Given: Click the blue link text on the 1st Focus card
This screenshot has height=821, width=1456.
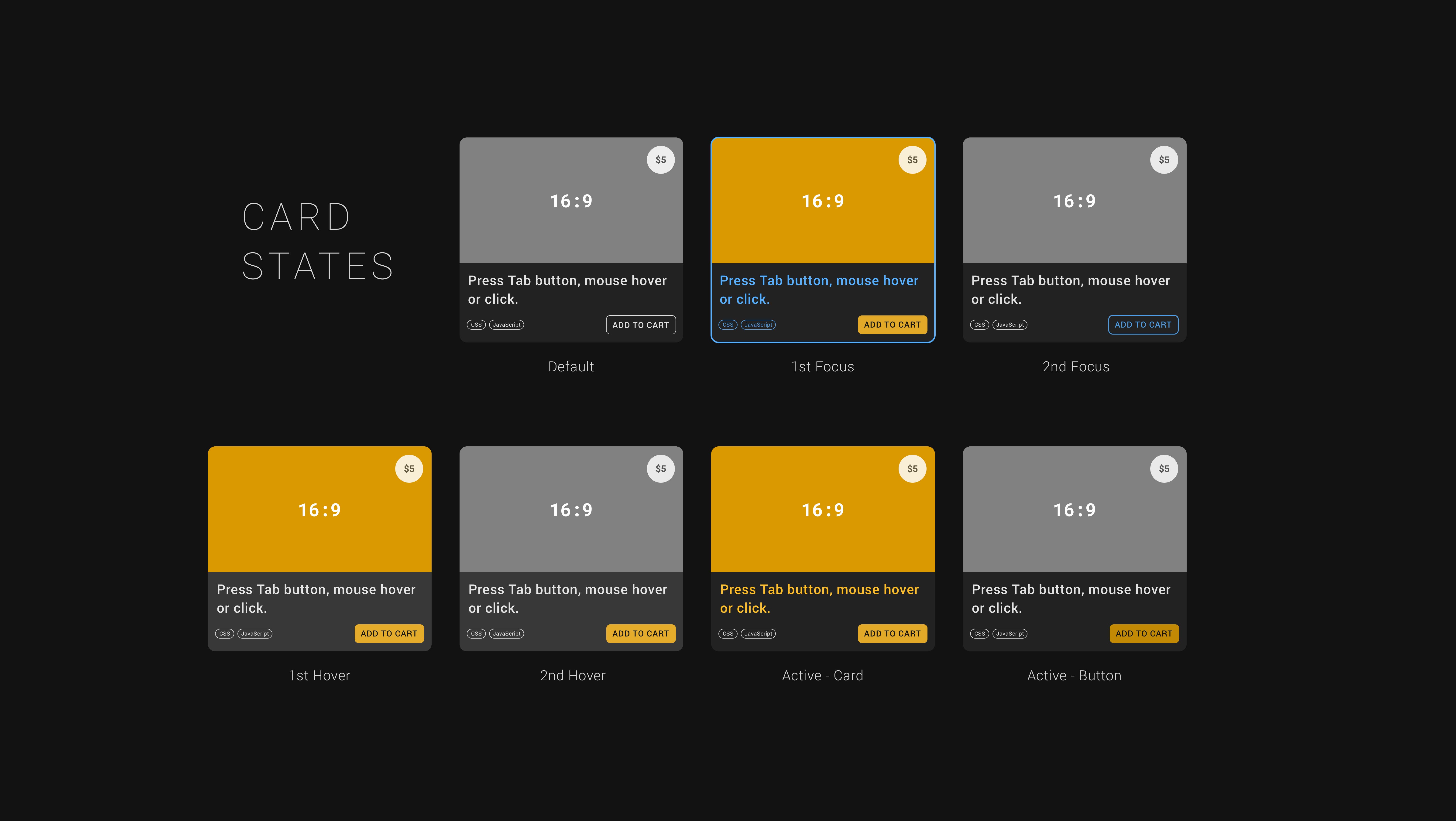Looking at the screenshot, I should coord(818,289).
